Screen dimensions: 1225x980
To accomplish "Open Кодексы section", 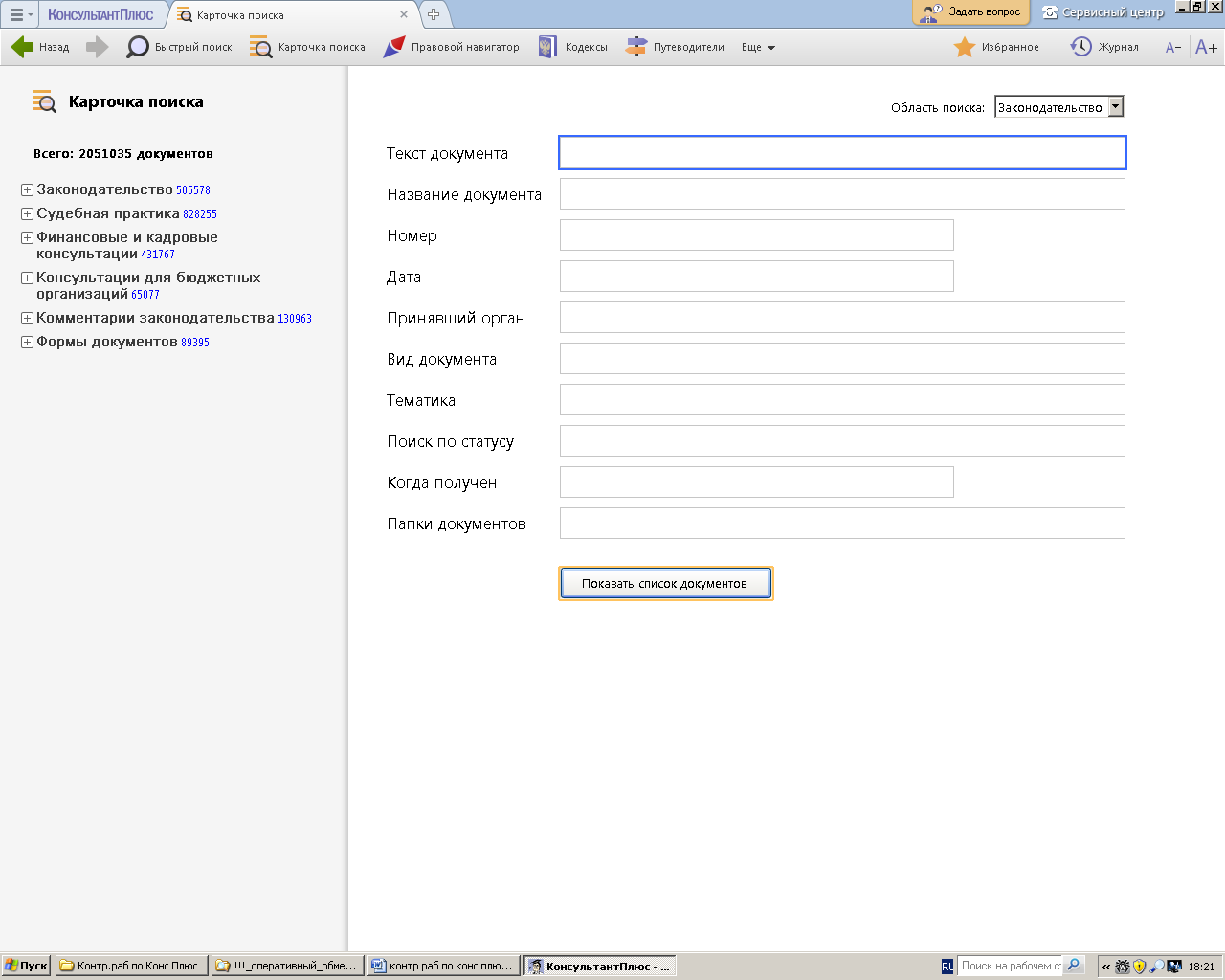I will click(572, 47).
